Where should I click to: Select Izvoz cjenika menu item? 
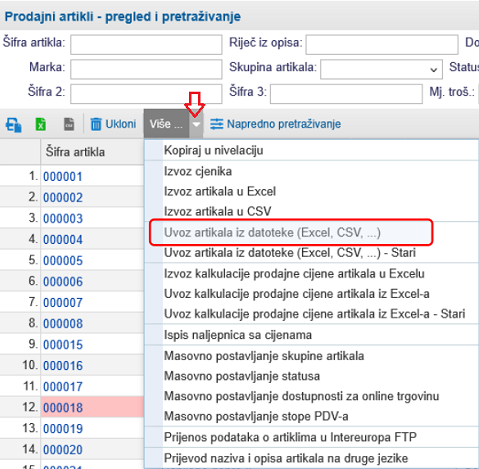pos(311,171)
